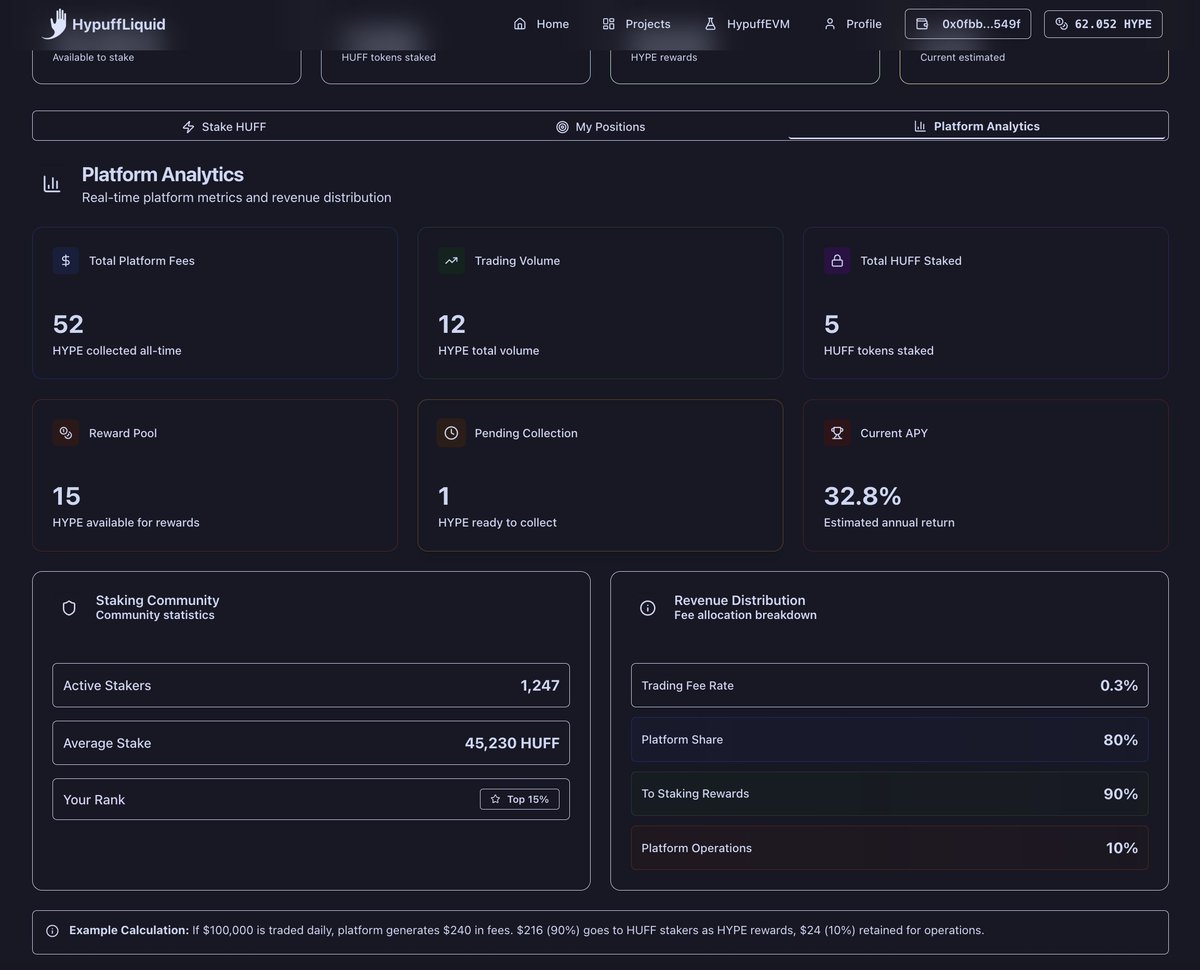Screen dimensions: 1200x970
Task: Click the Available to stake label
Action: pyautogui.click(x=93, y=57)
